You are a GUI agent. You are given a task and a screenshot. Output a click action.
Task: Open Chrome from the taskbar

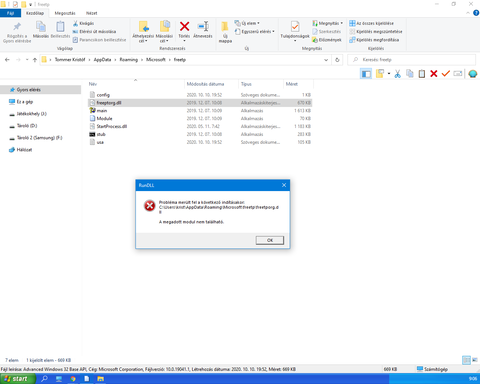pos(73,379)
